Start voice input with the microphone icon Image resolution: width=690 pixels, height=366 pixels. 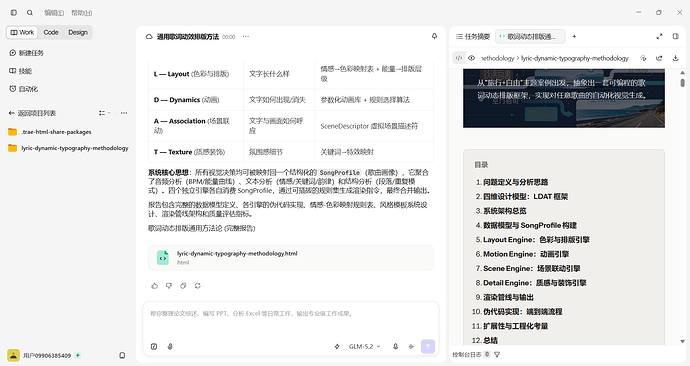[396, 347]
